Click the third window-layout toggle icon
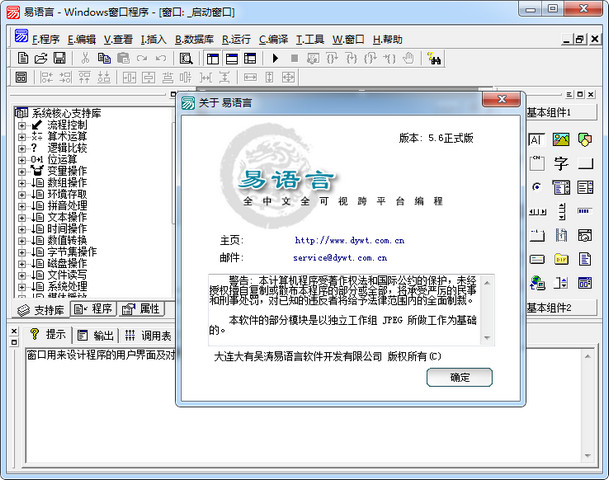The height and width of the screenshot is (480, 609). click(x=250, y=59)
